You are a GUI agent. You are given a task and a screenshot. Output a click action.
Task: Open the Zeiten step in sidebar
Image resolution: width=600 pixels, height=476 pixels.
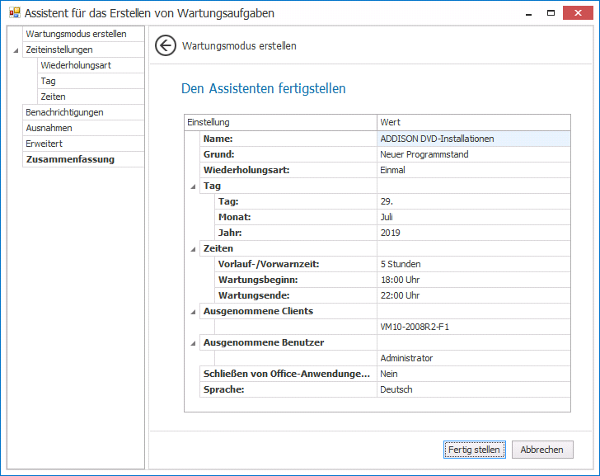click(x=91, y=96)
